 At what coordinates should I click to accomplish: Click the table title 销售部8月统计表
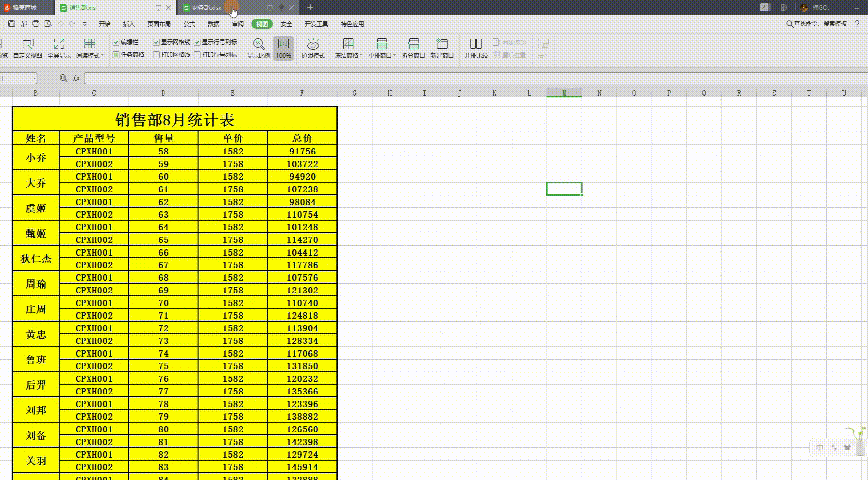175,119
